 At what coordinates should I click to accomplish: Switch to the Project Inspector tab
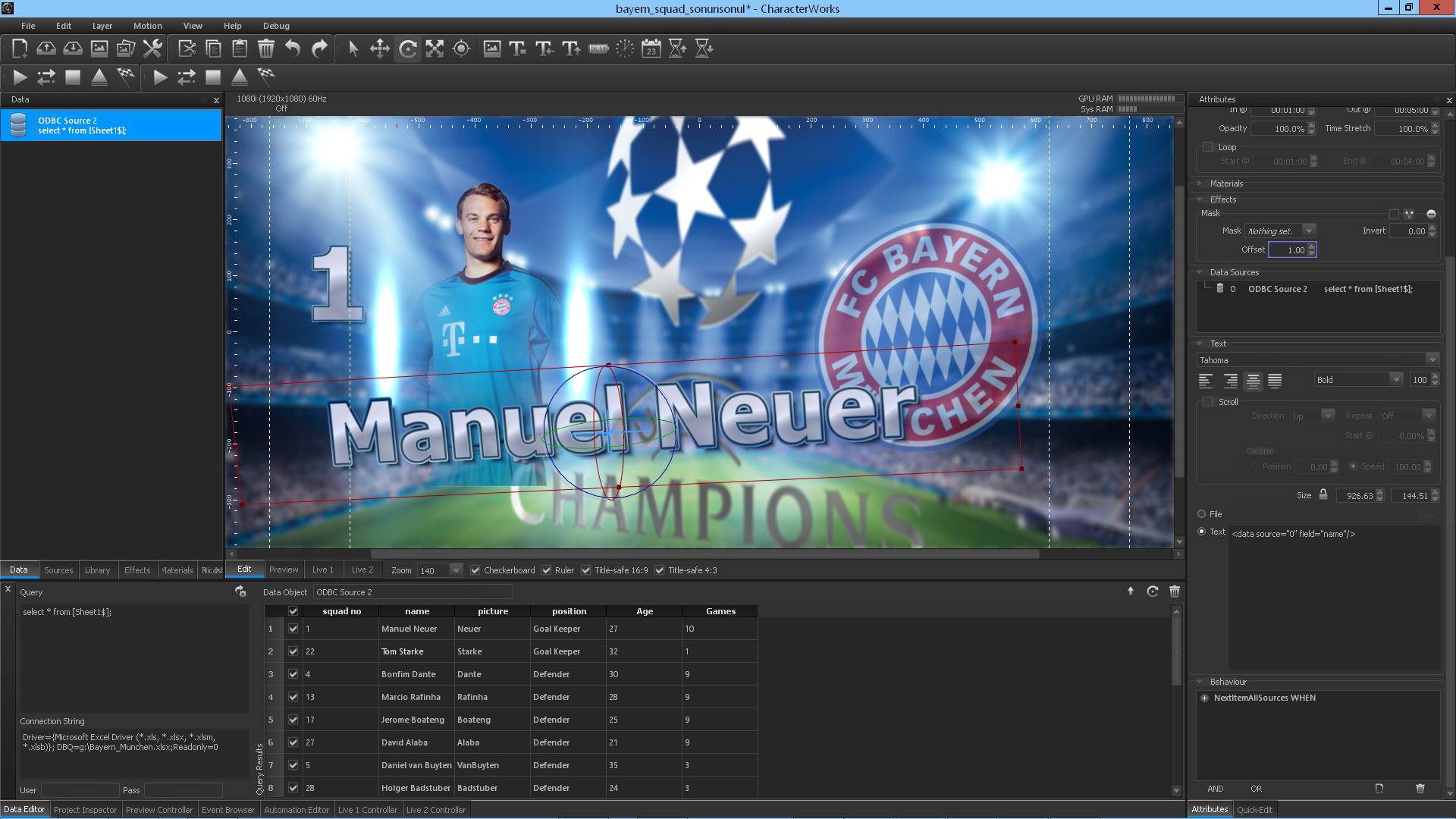pyautogui.click(x=85, y=810)
